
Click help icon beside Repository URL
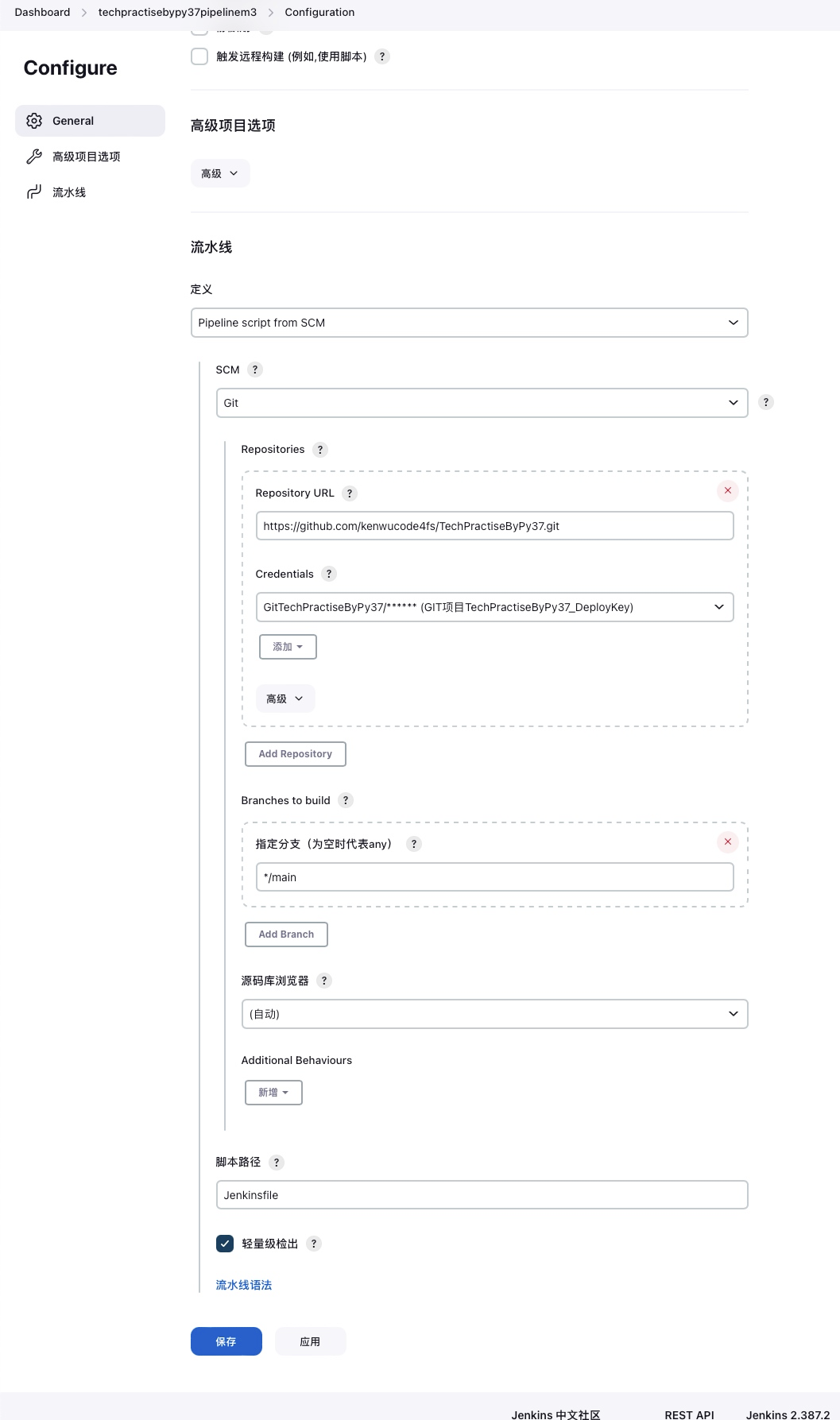(x=350, y=493)
